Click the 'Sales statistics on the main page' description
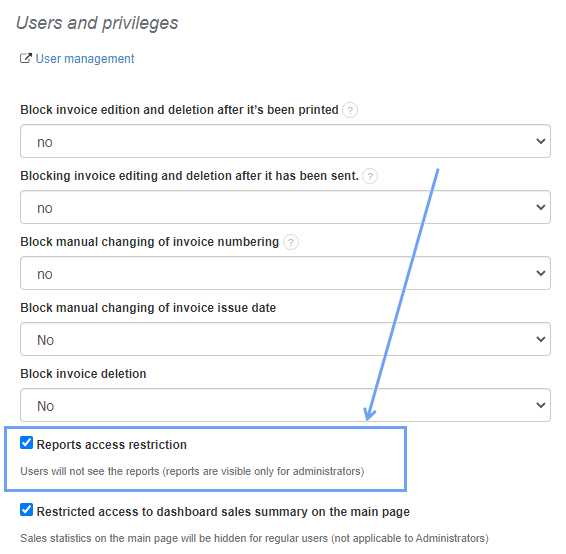 254,538
